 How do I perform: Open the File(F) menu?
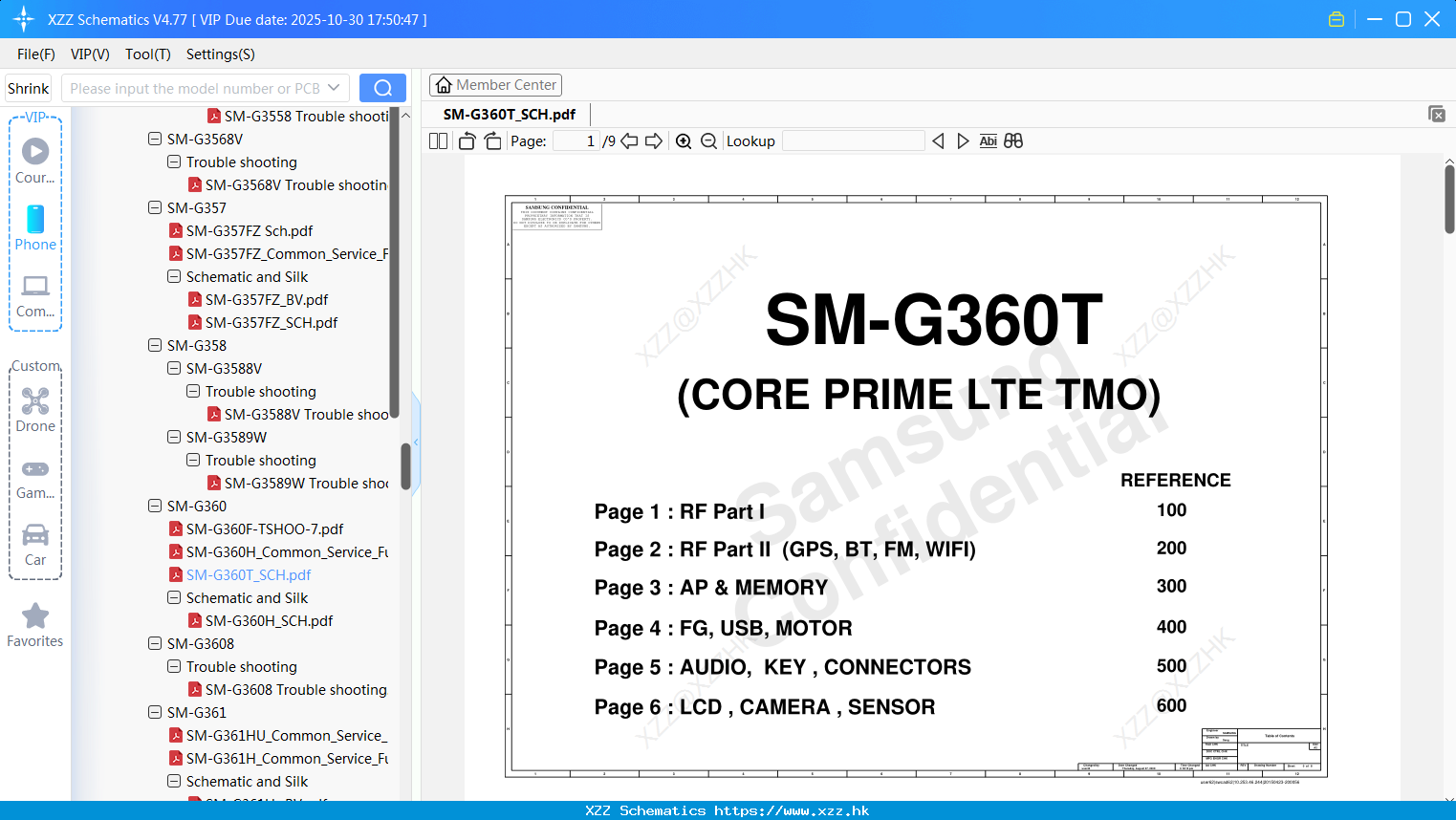(36, 54)
